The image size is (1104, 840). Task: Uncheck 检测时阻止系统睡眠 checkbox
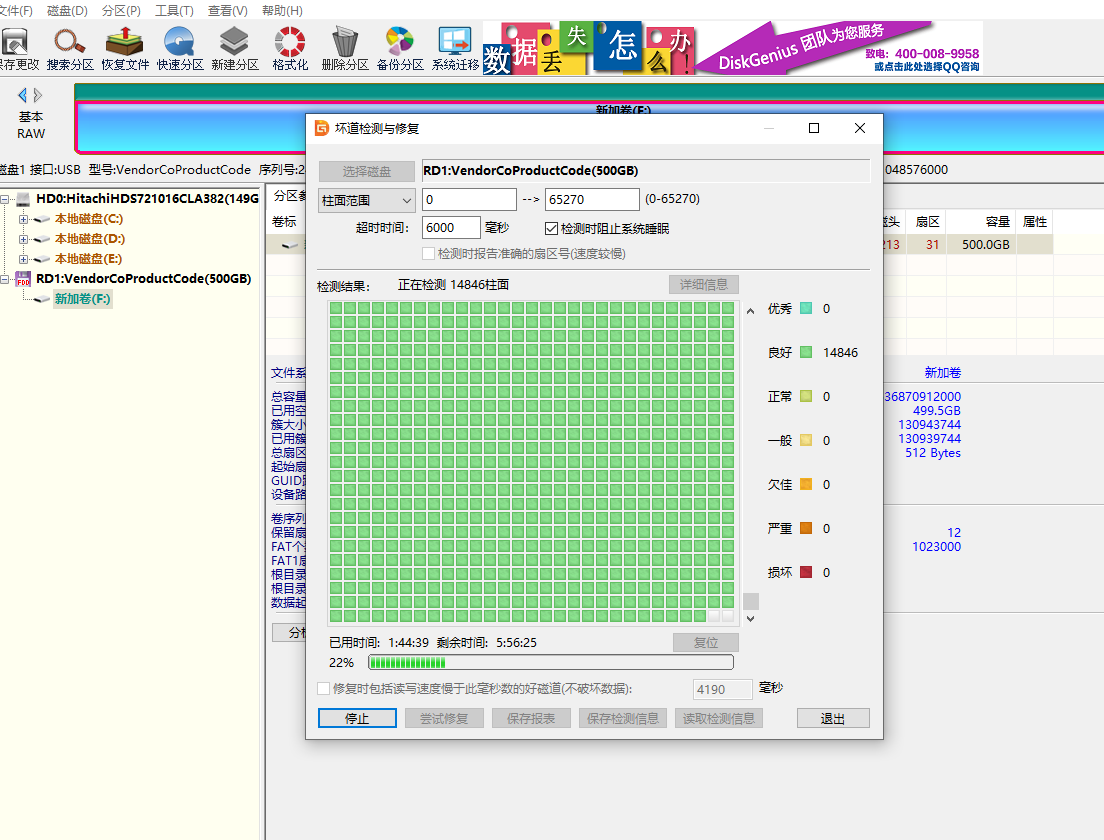click(x=551, y=228)
